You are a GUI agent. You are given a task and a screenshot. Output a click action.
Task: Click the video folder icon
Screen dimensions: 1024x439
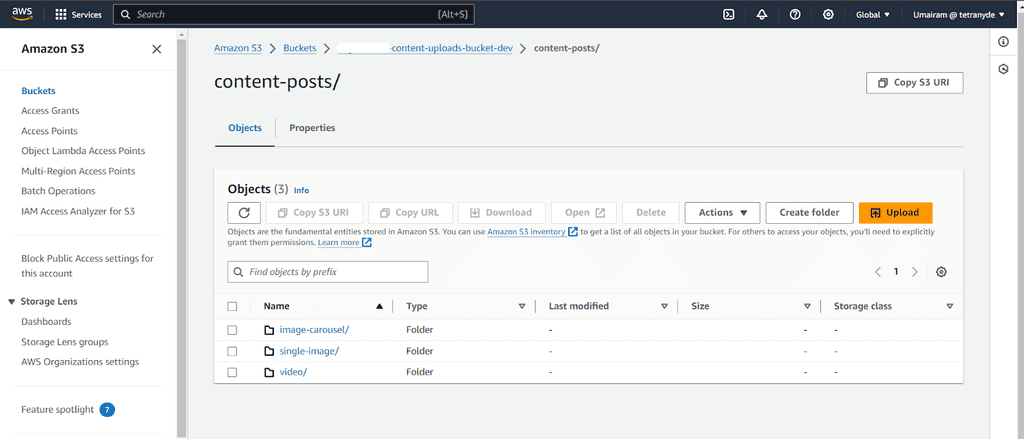(x=269, y=372)
